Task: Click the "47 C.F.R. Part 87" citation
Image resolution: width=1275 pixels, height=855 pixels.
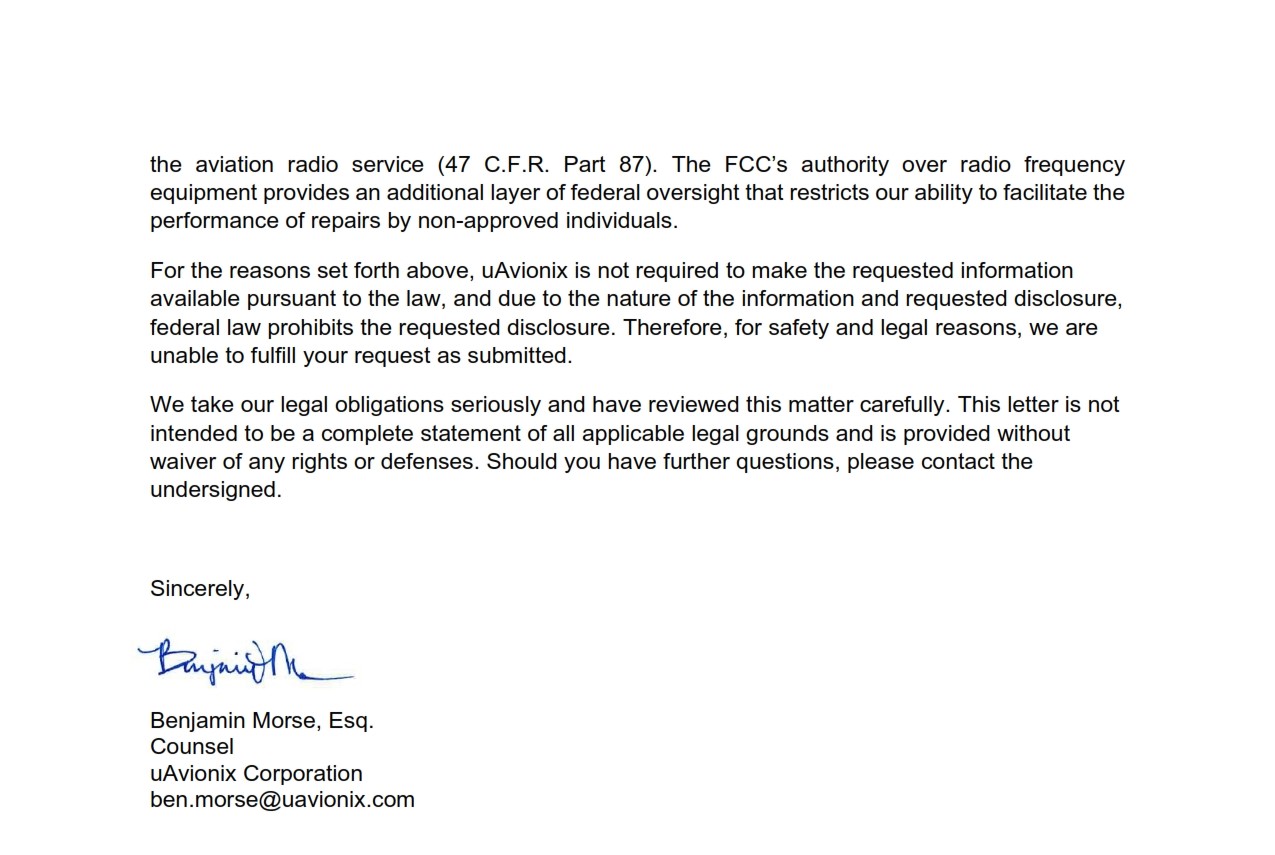Action: point(552,165)
